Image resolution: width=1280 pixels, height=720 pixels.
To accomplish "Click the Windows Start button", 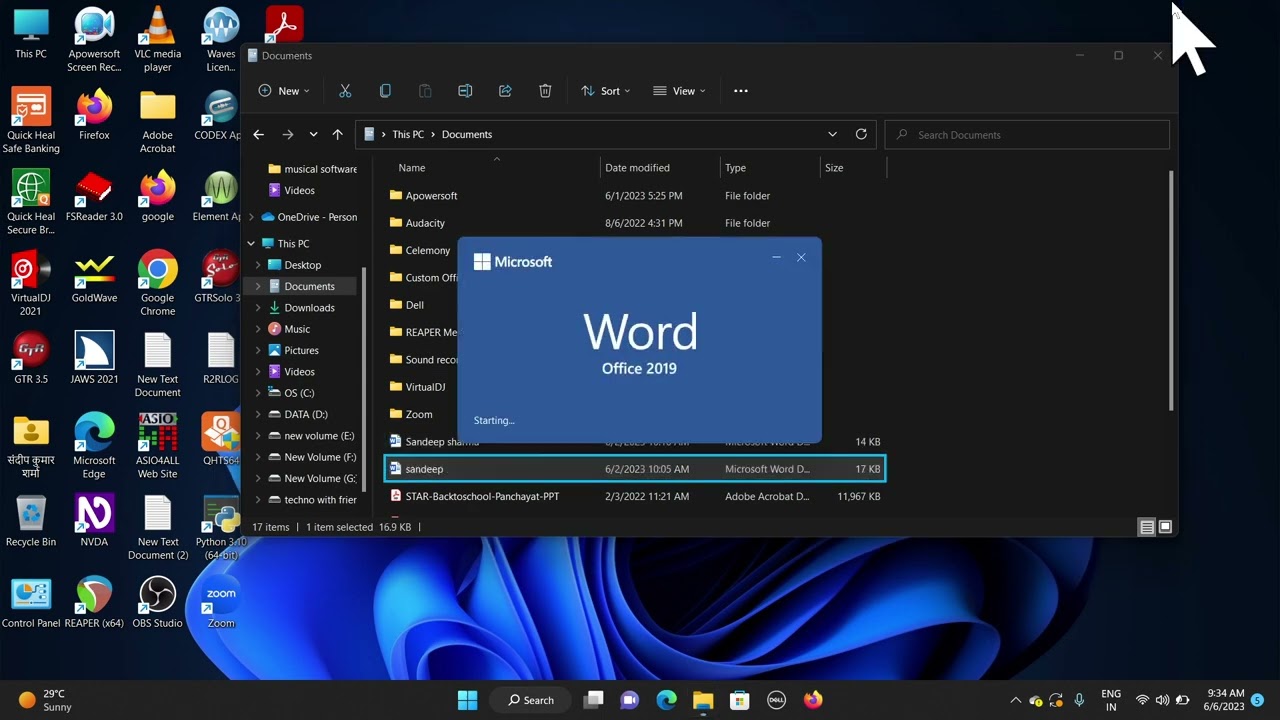I will [x=467, y=700].
